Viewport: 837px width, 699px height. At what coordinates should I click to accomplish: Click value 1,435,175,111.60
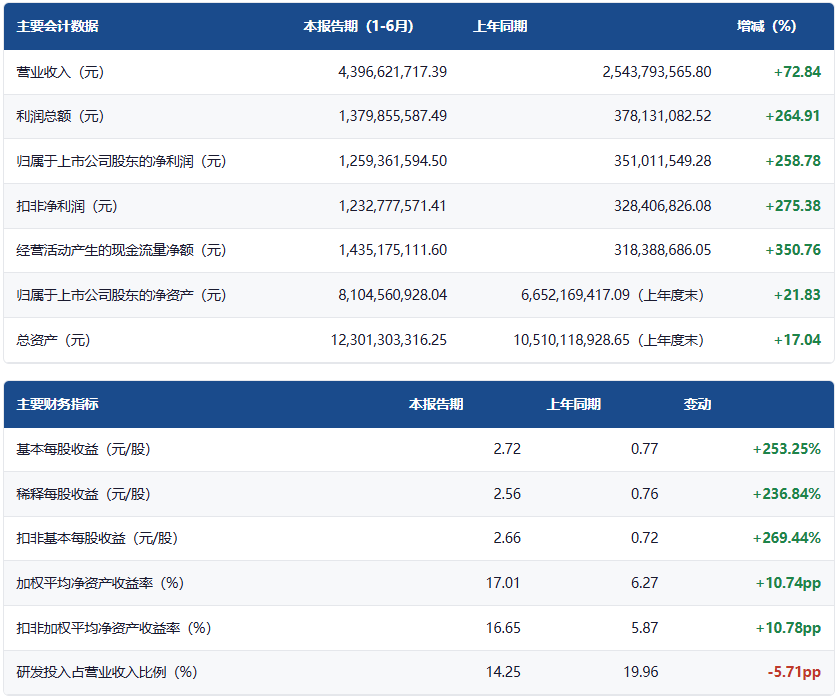(x=392, y=250)
